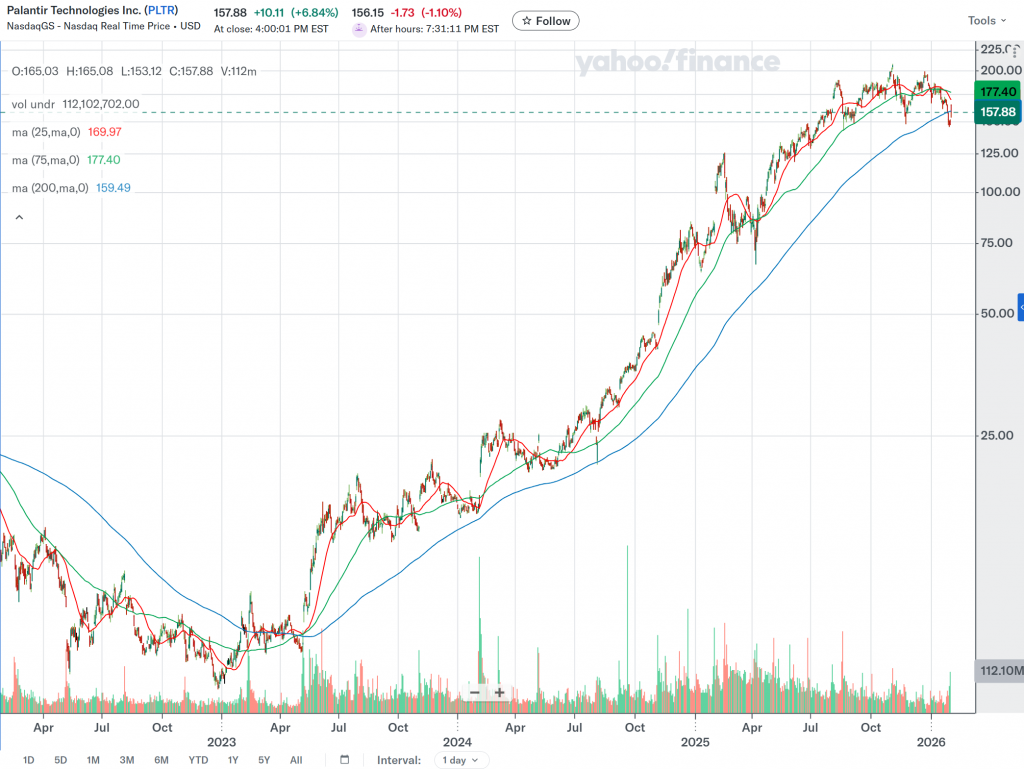Open the calendar date range picker
1024x769 pixels.
pyautogui.click(x=345, y=760)
